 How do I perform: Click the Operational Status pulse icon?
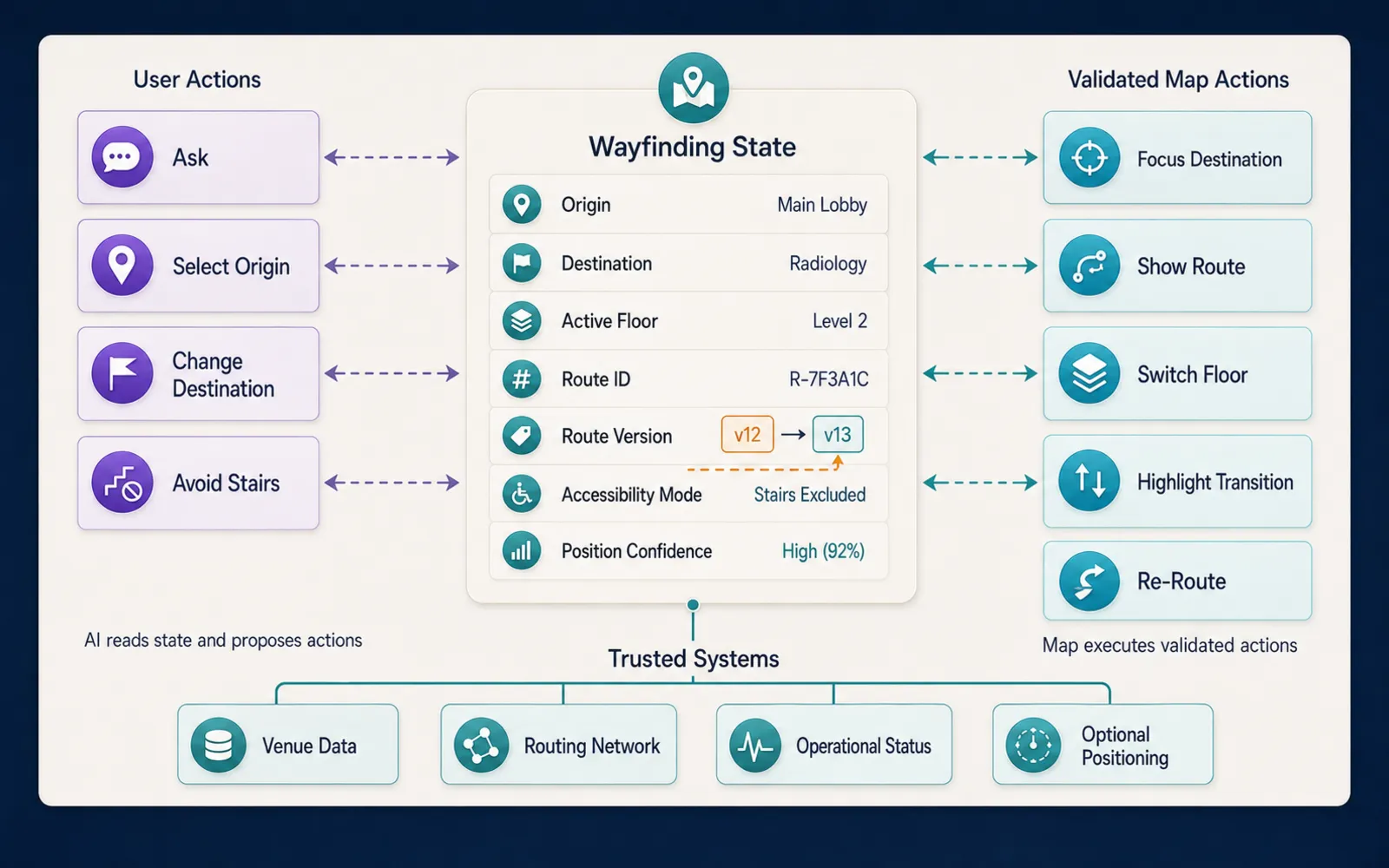[x=755, y=745]
